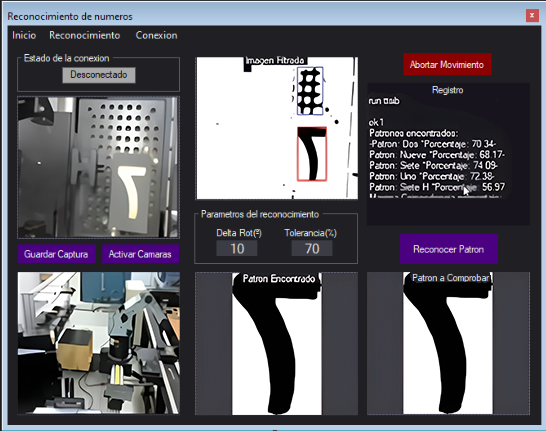Click the 'Registro' heading
The width and height of the screenshot is (546, 431).
[x=447, y=90]
